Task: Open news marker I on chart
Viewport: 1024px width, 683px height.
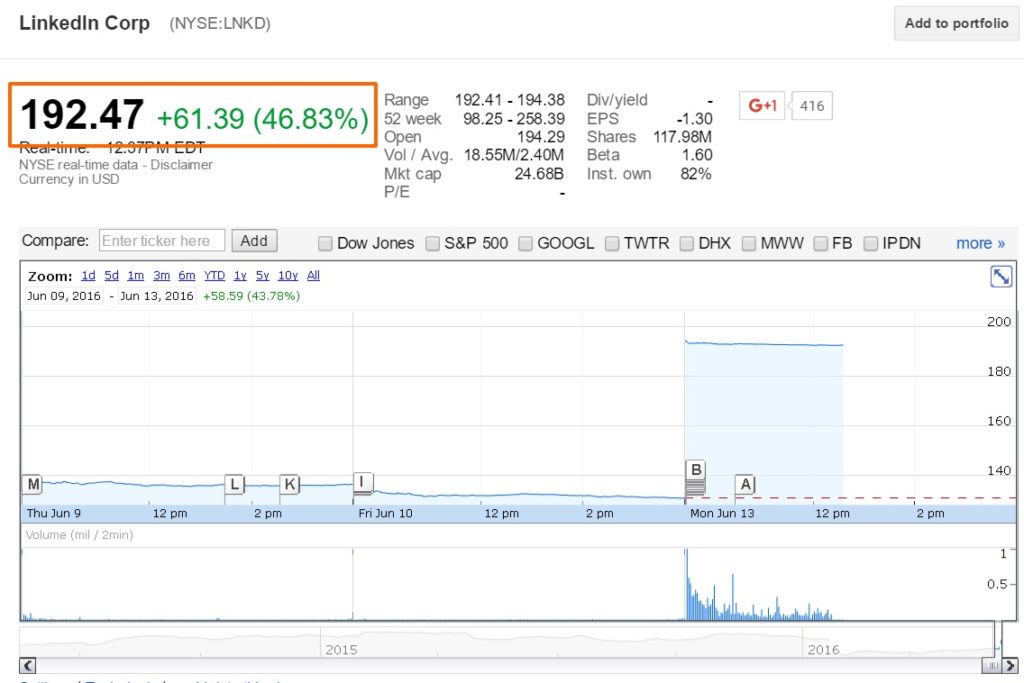Action: click(362, 482)
